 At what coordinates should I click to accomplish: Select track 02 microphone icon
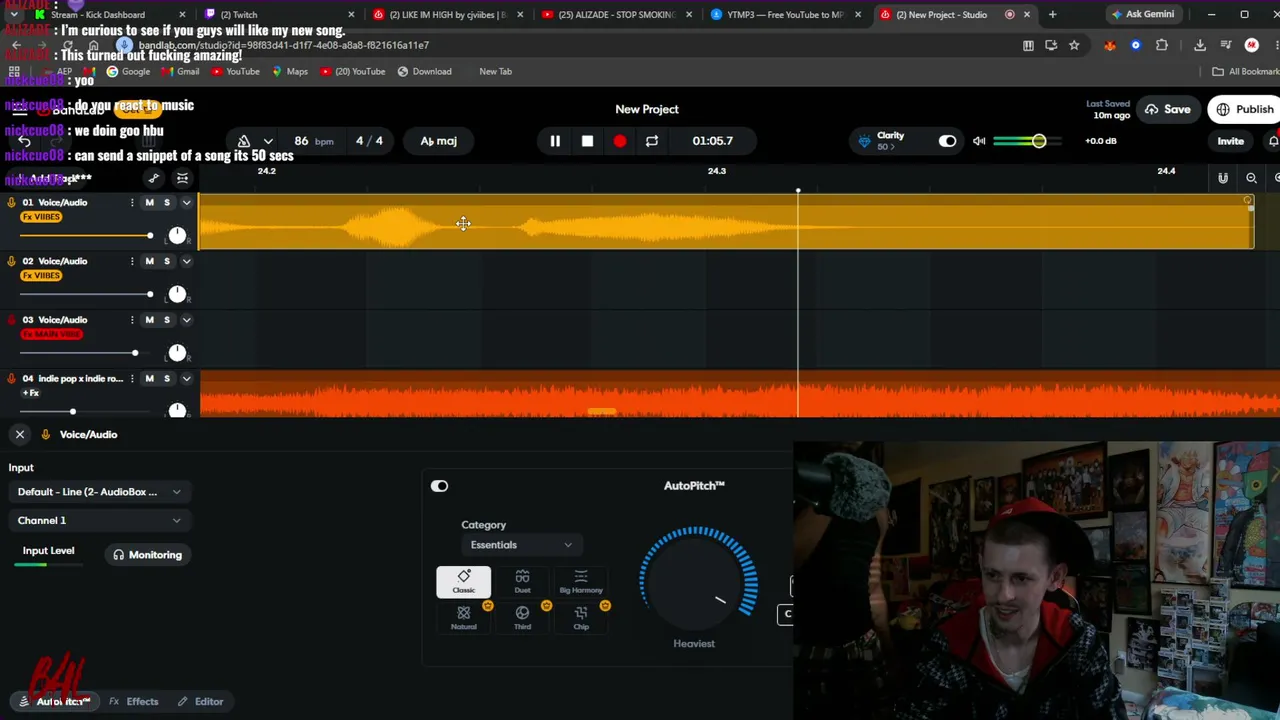coord(11,261)
